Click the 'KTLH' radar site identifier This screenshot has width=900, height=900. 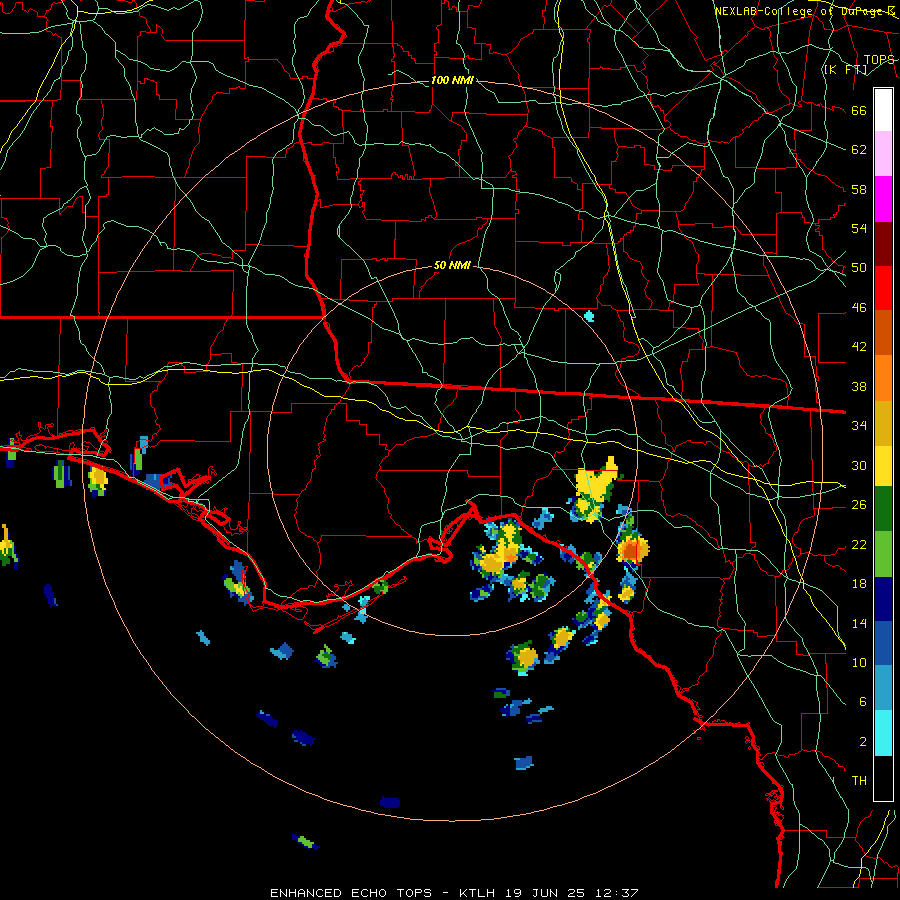479,893
